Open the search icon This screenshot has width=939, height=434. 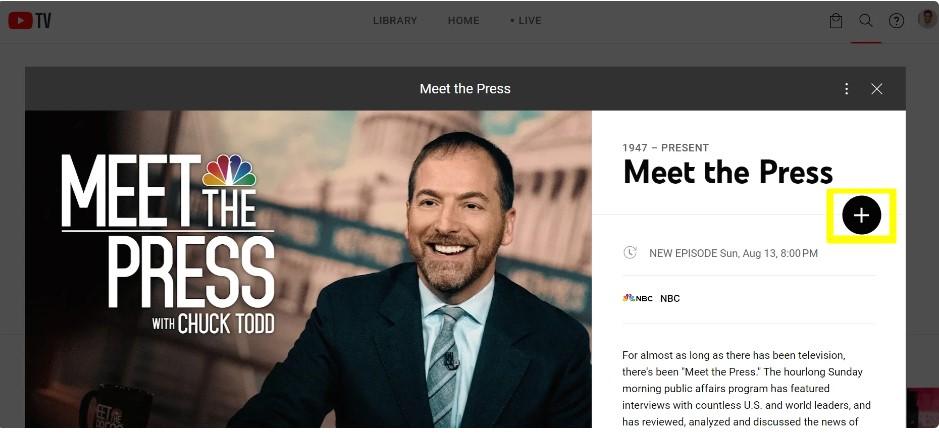pos(866,20)
